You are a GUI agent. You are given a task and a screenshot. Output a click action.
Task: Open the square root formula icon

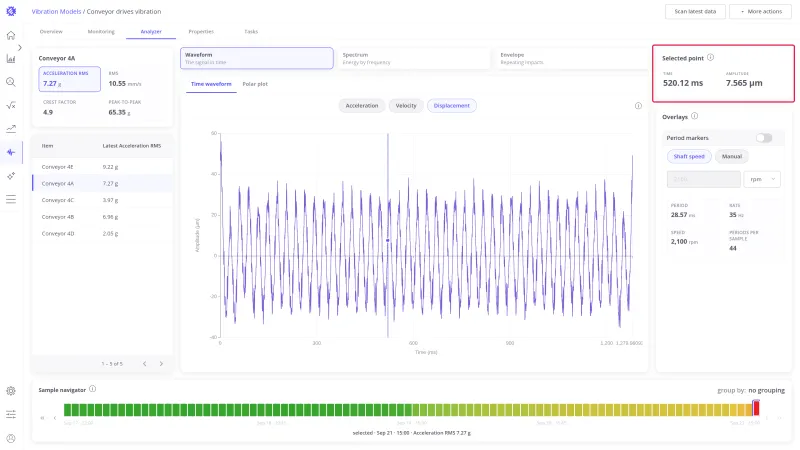coord(11,105)
